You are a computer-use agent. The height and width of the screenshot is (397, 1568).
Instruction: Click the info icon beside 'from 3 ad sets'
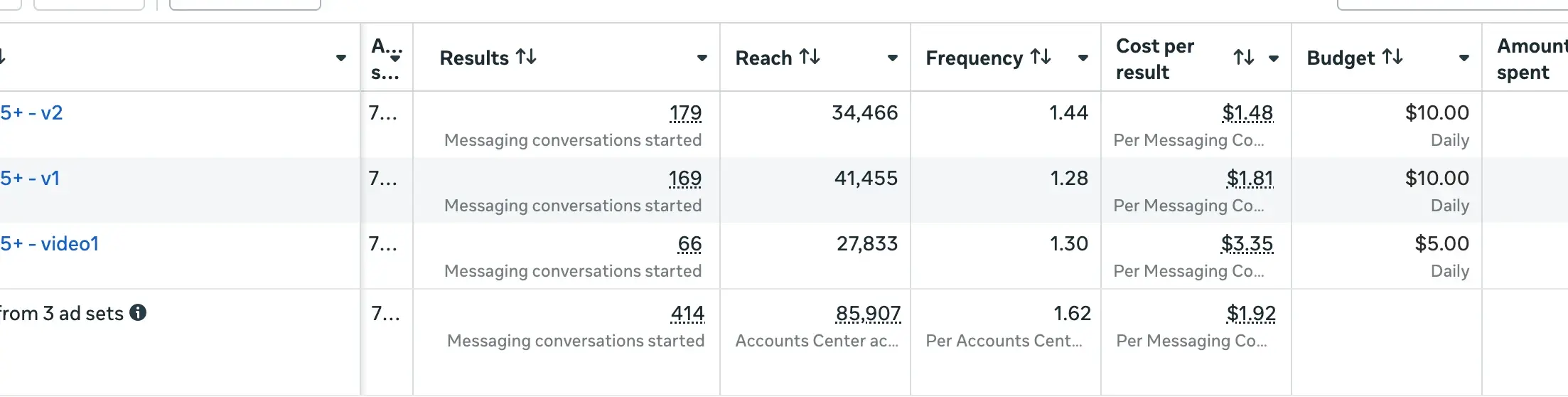click(x=139, y=312)
